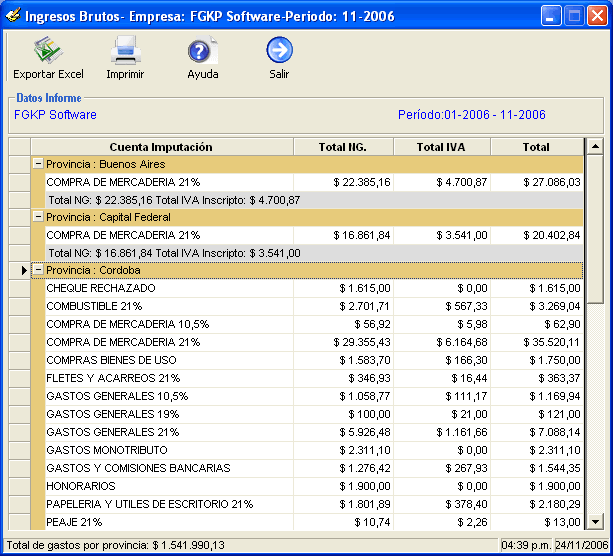
Task: Click the Exportar Excel icon
Action: (x=48, y=50)
